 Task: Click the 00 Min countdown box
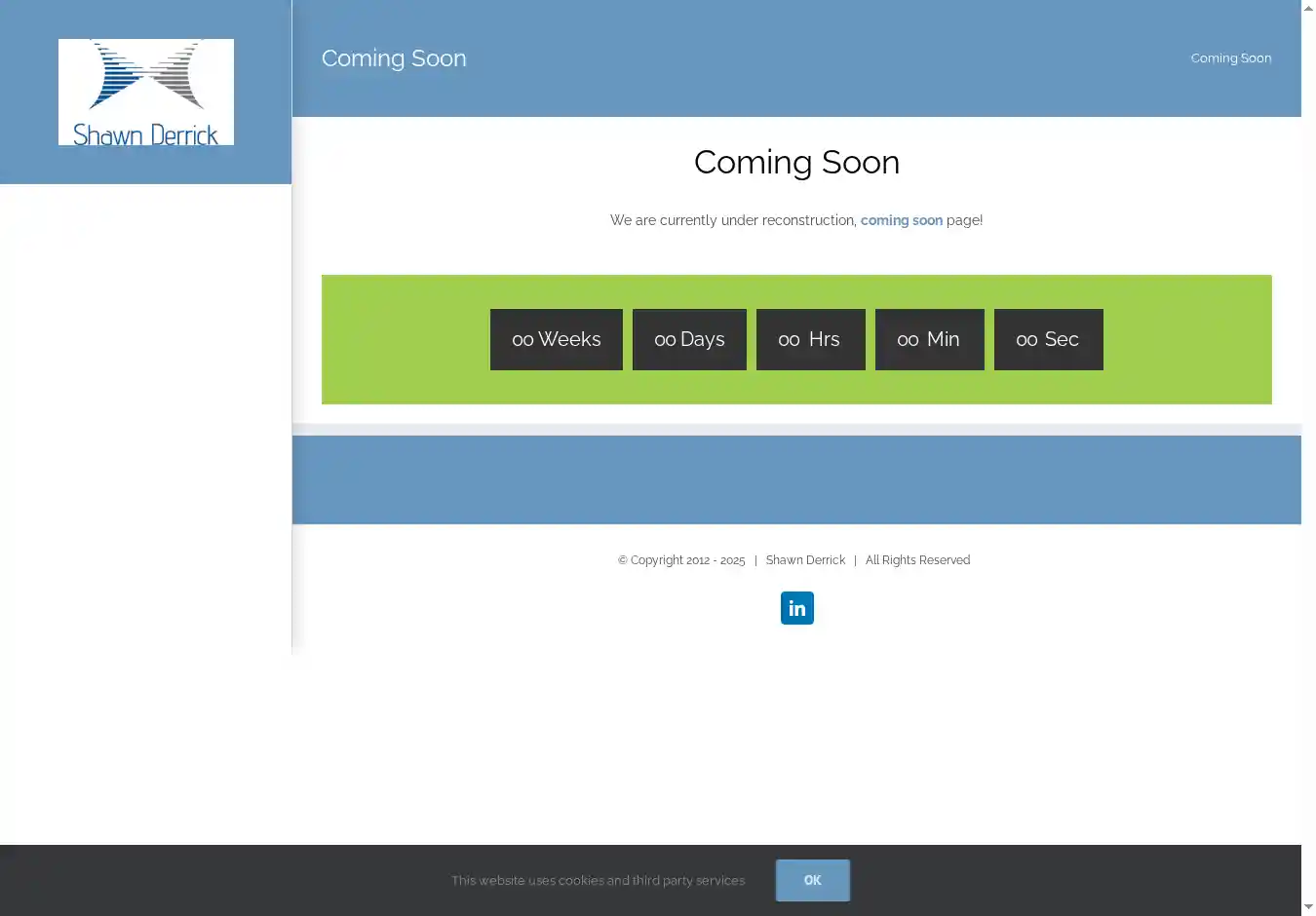point(929,339)
